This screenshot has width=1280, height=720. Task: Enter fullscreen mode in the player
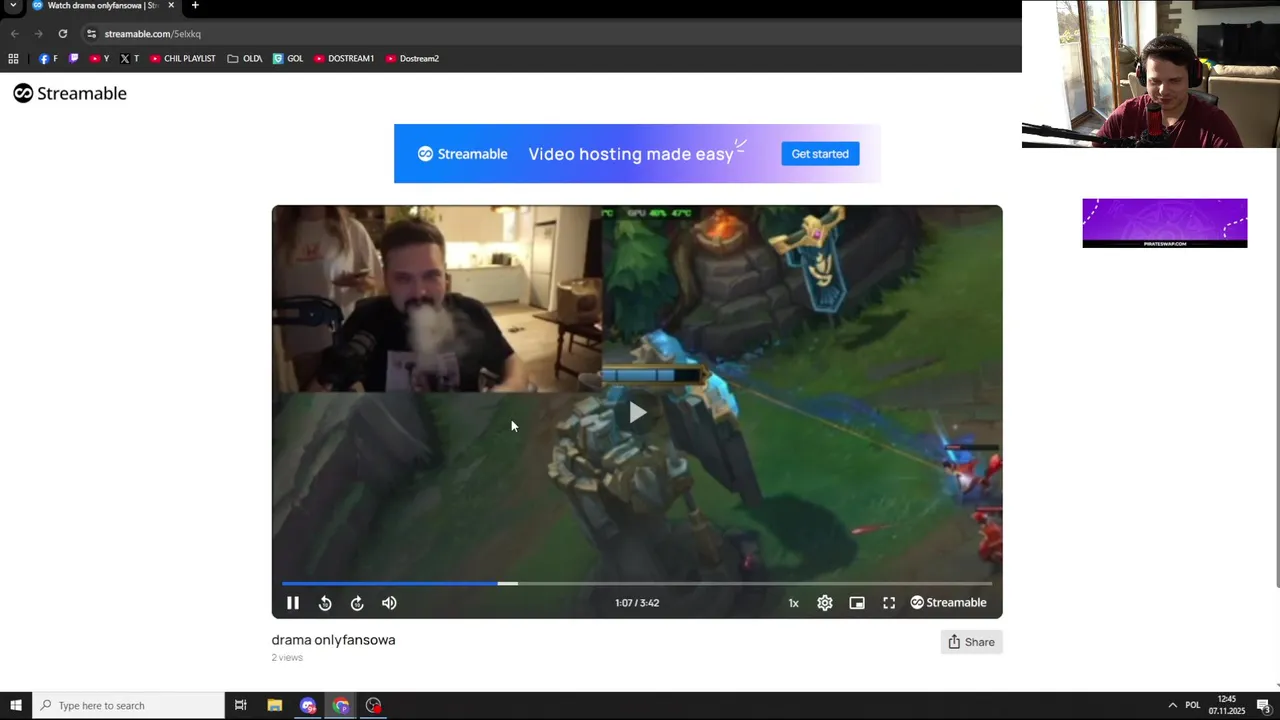tap(889, 603)
